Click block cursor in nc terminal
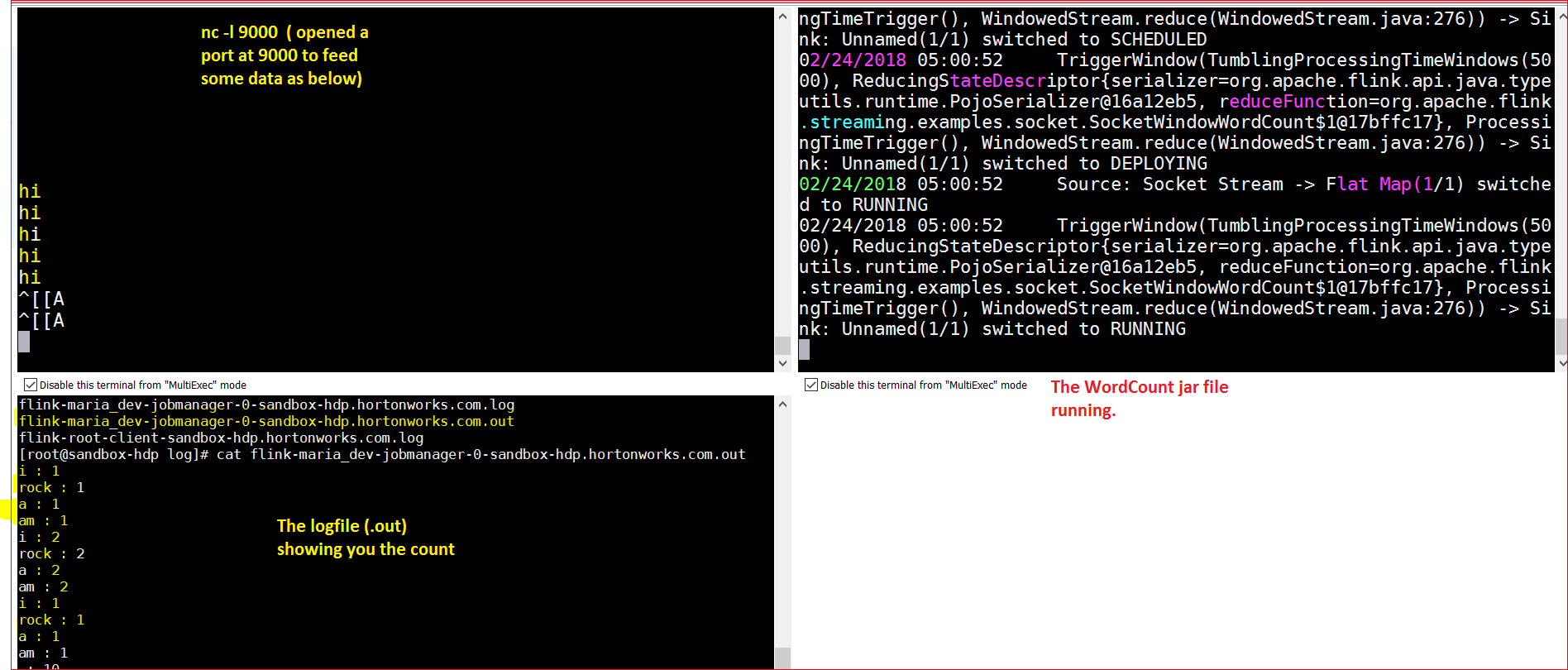The height and width of the screenshot is (670, 1568). [24, 342]
